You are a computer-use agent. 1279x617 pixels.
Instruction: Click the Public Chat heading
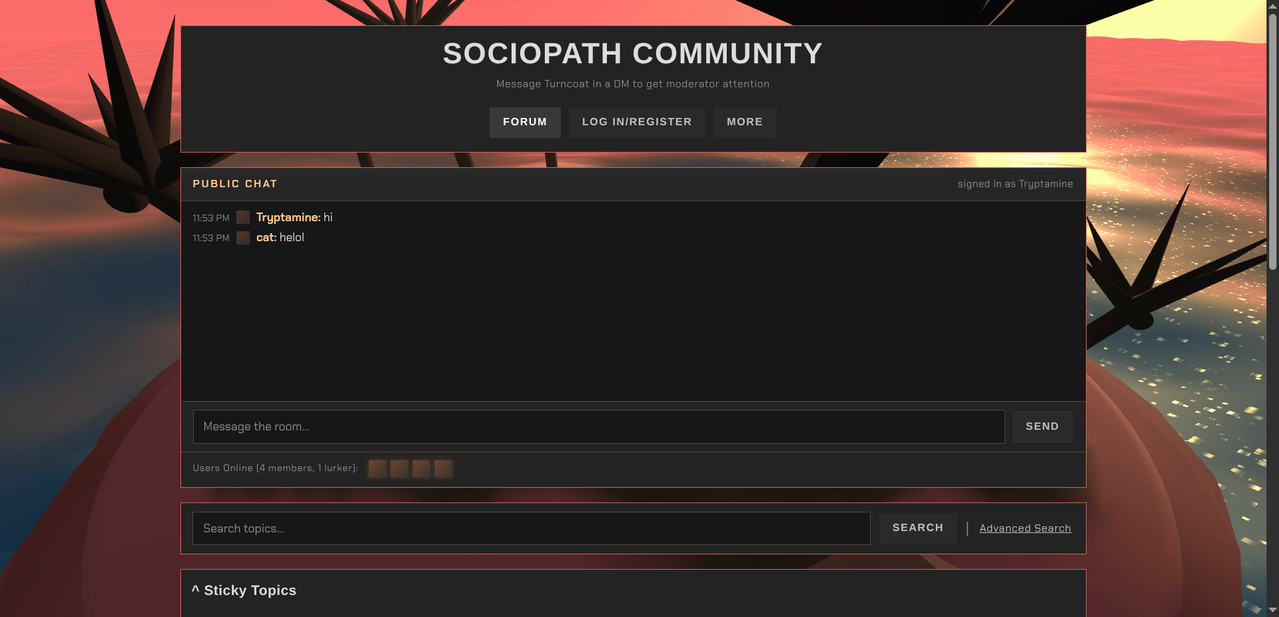(x=235, y=184)
